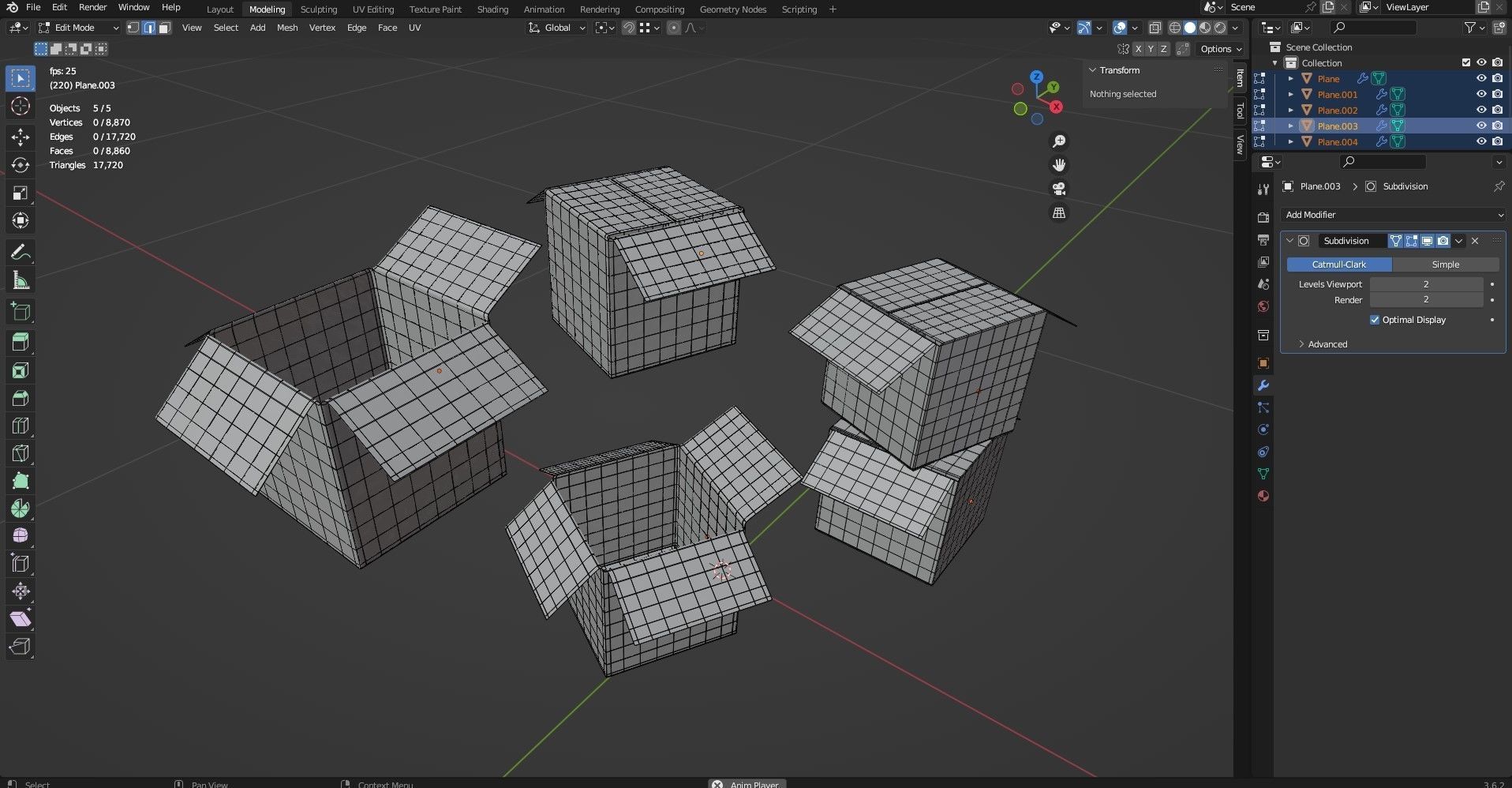The image size is (1512, 788).
Task: Activate the Rotate tool
Action: [21, 165]
